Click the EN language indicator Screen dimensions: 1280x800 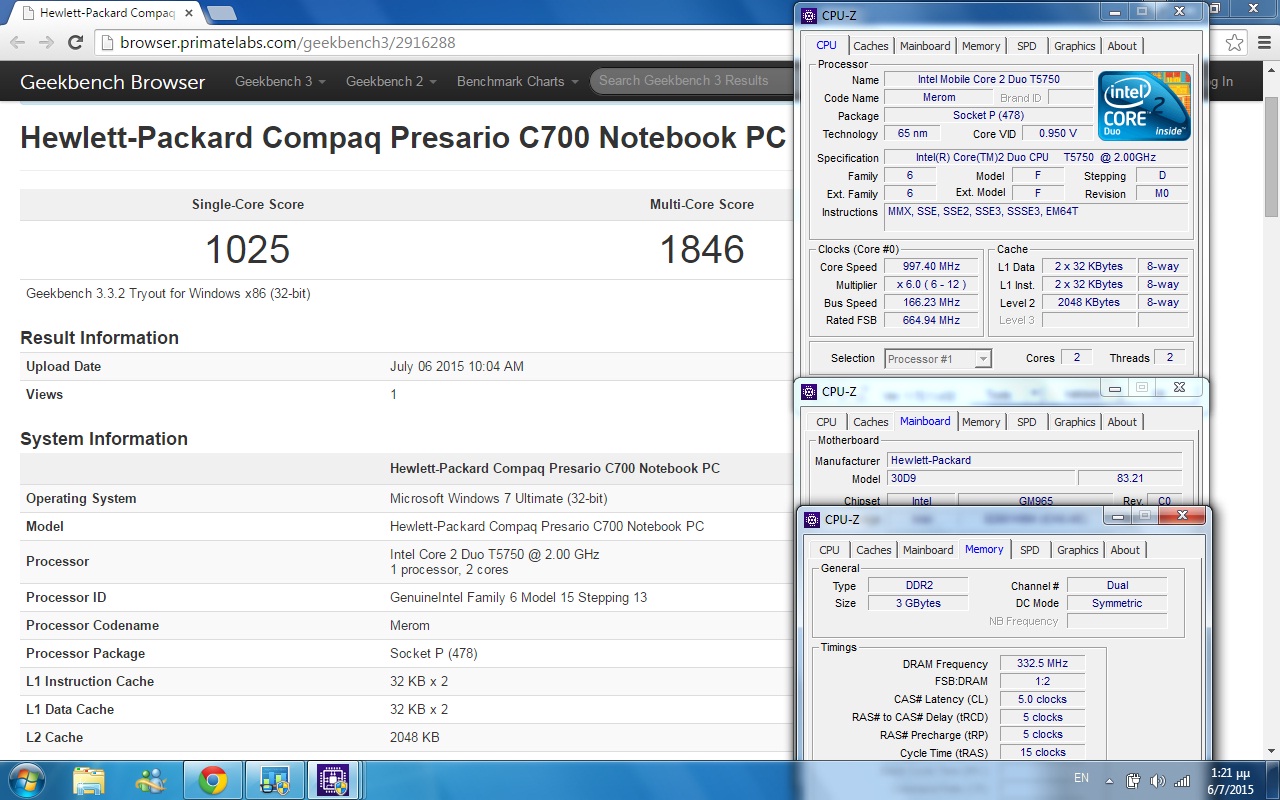tap(1081, 778)
